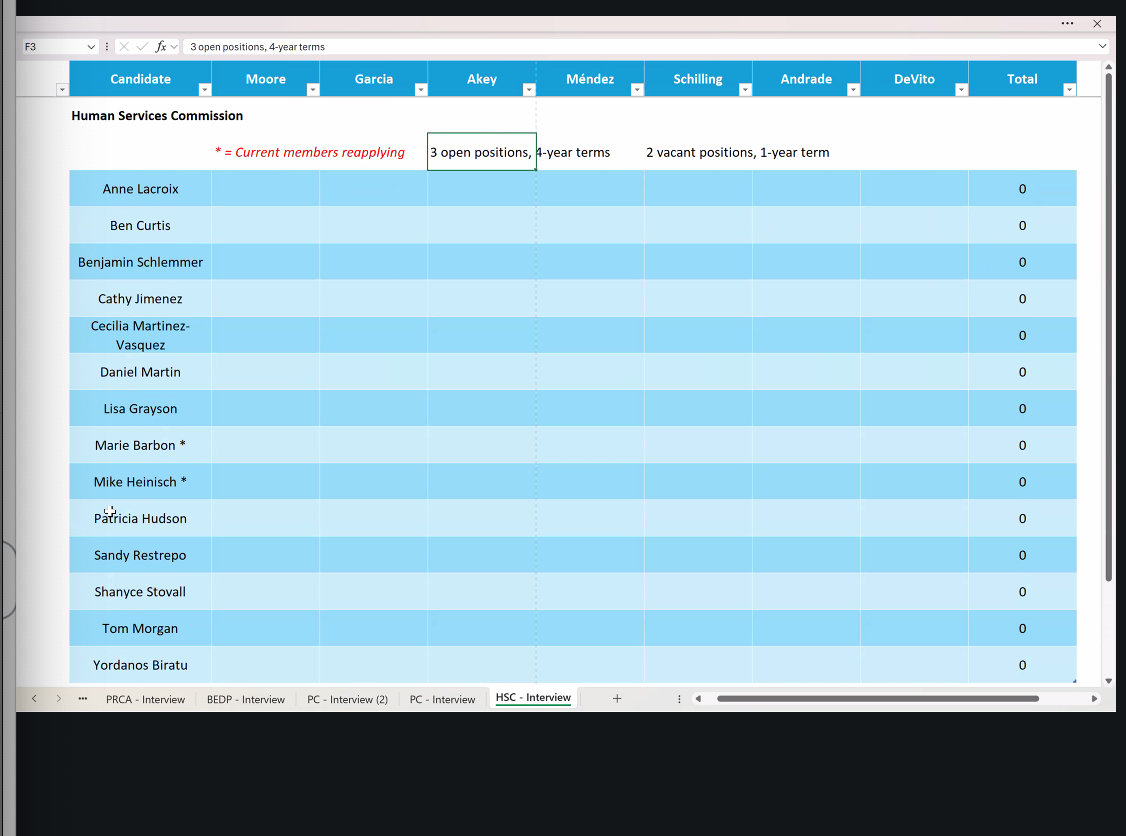Select the Anne Lacroix candidate cell
Screen dimensions: 1126x836
(140, 189)
